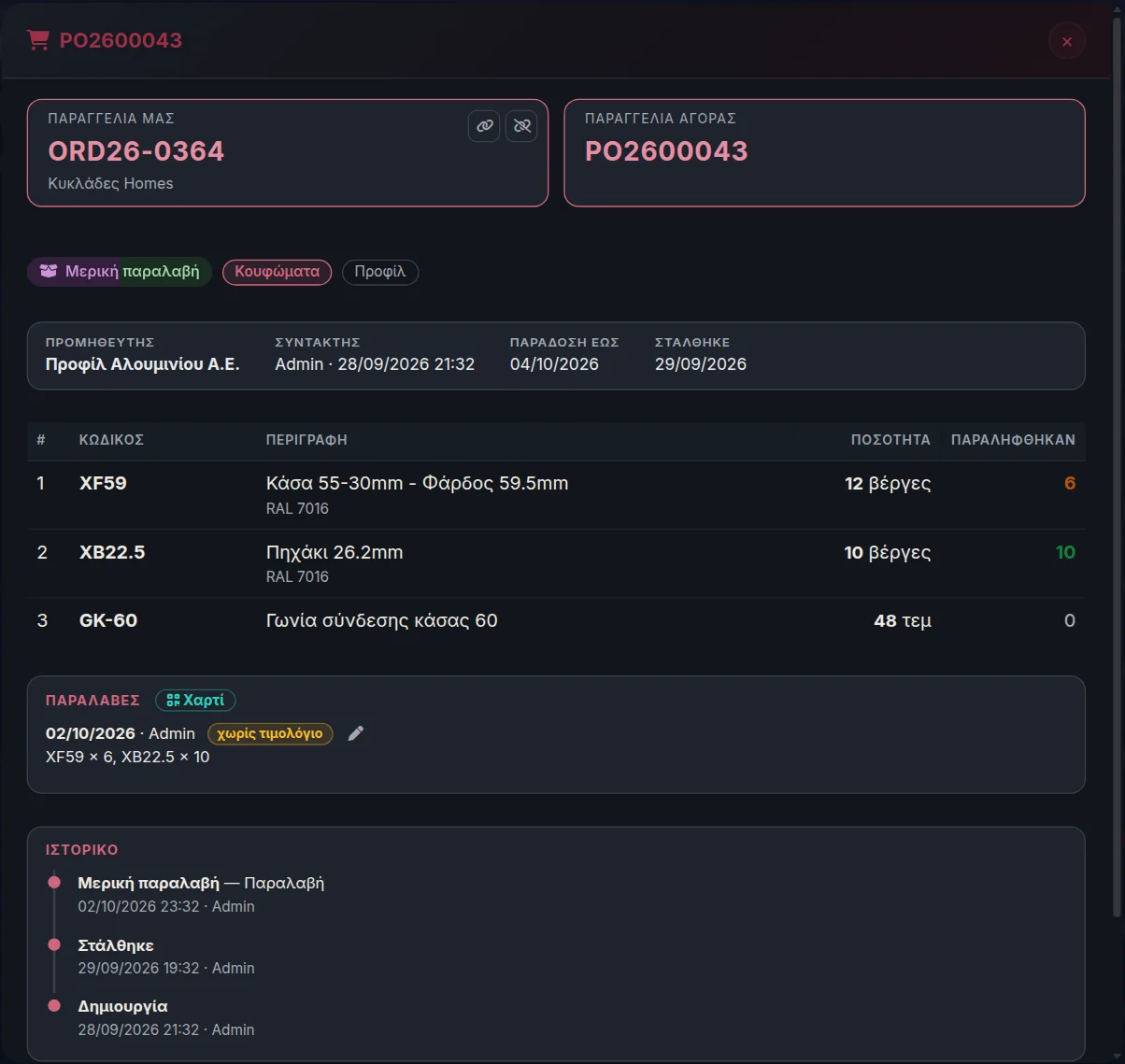This screenshot has height=1064, width=1125.
Task: Click the shopping cart icon in header
Action: tap(38, 40)
